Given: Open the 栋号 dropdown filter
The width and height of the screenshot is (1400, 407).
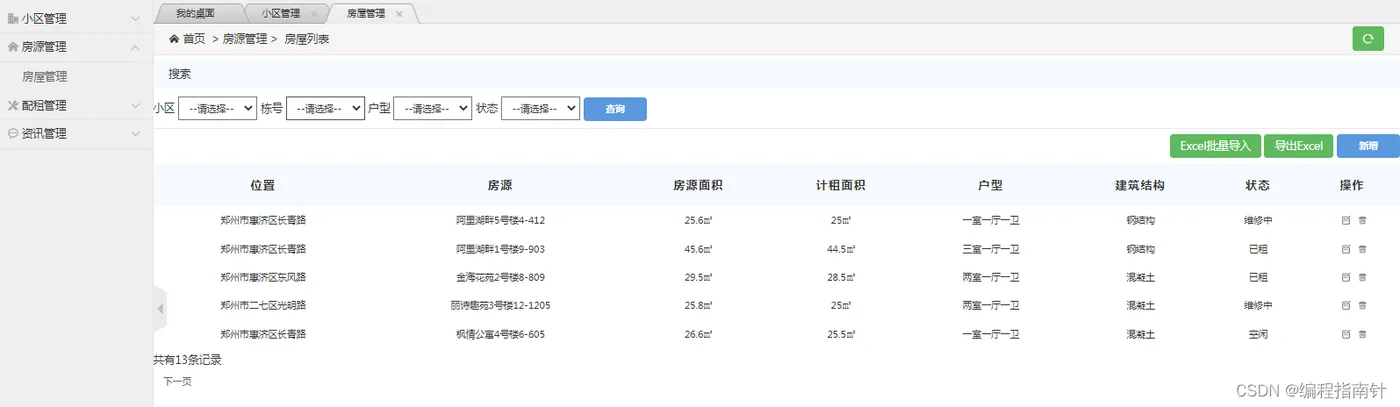Looking at the screenshot, I should pos(325,109).
